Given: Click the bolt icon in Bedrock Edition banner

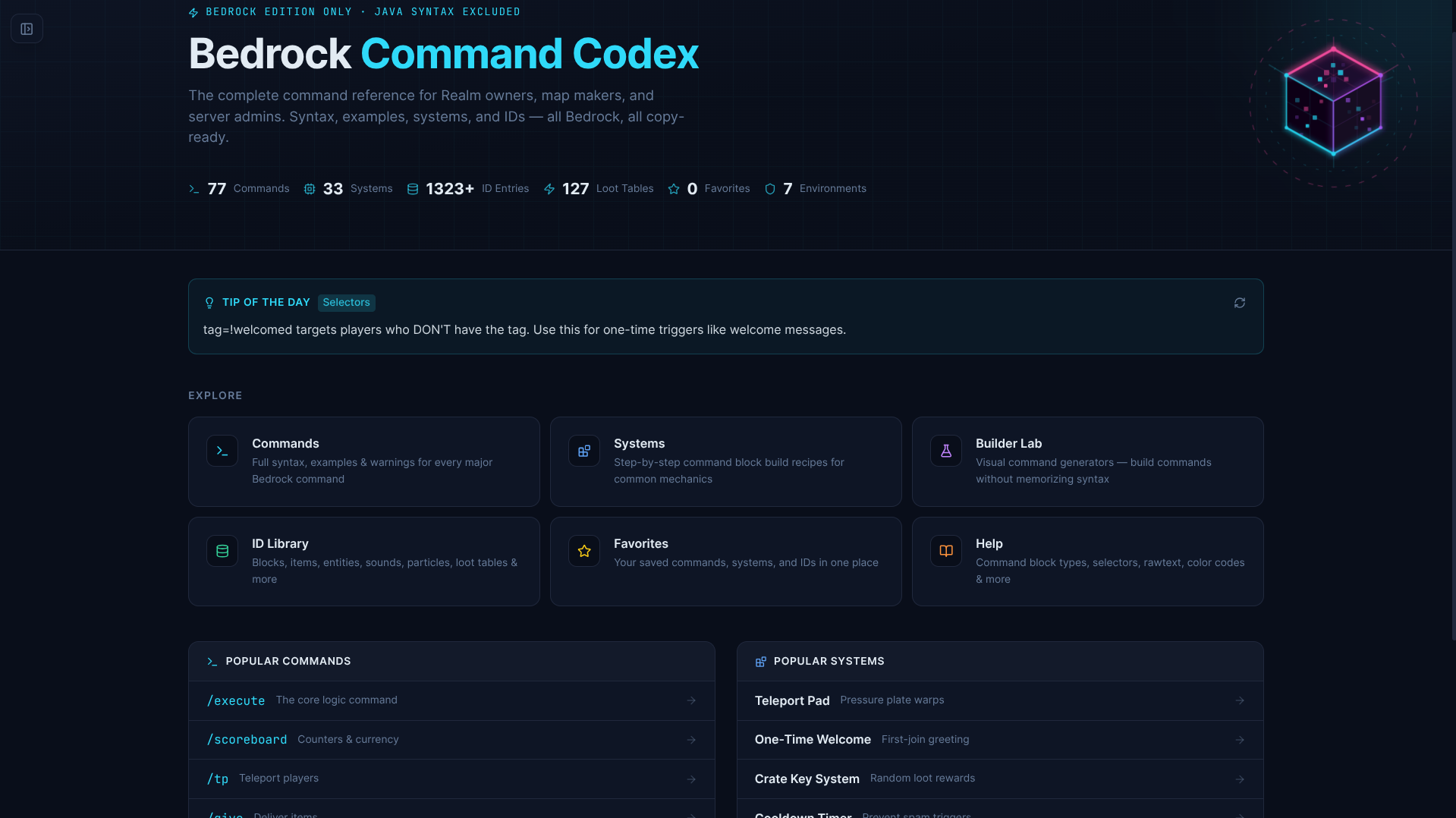Looking at the screenshot, I should 193,13.
